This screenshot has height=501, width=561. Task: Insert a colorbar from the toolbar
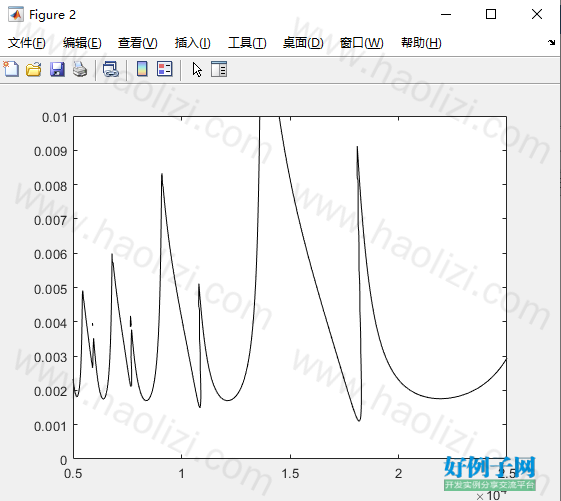142,69
